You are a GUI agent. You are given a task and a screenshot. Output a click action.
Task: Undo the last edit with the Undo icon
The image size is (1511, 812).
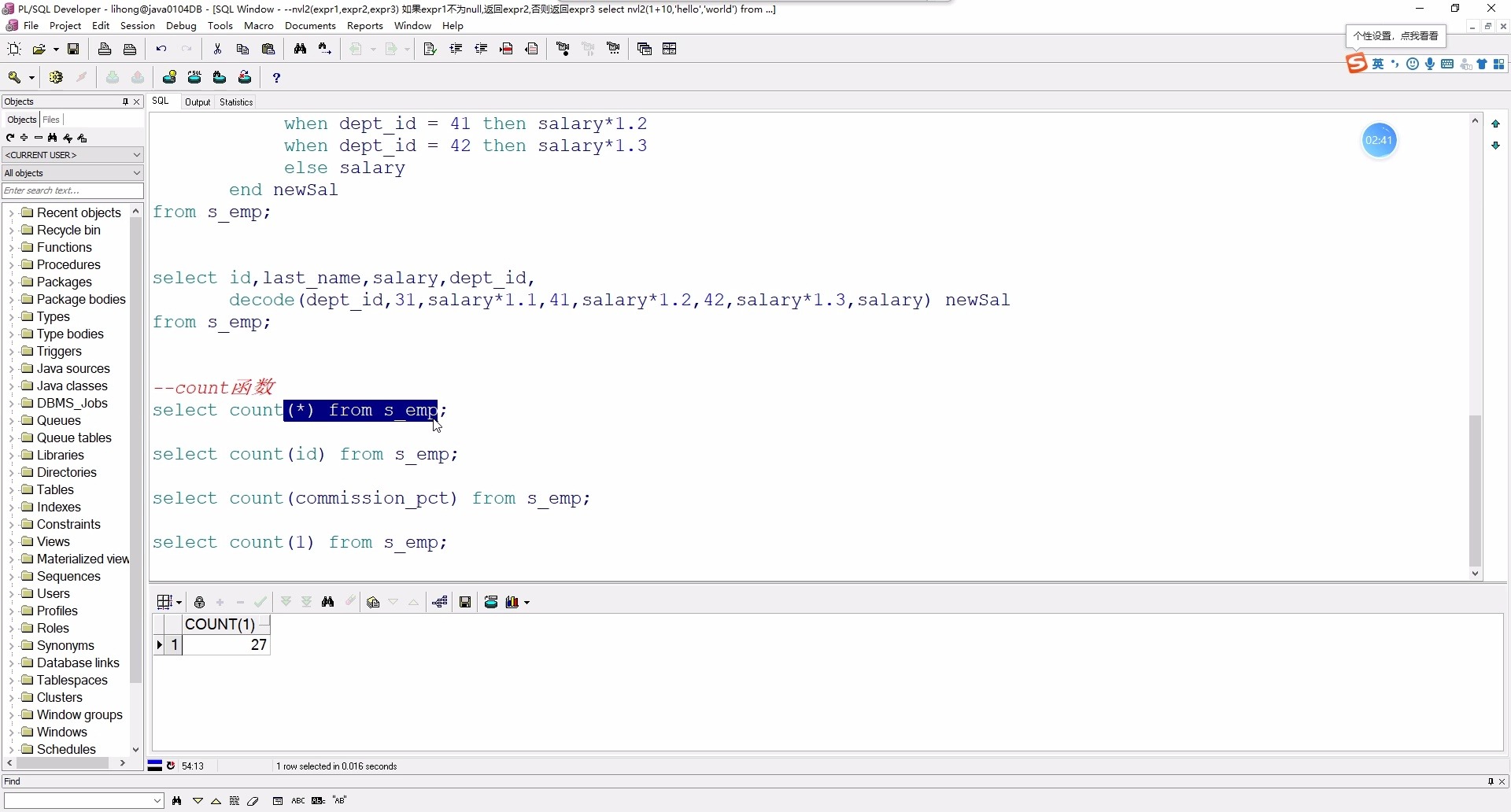tap(161, 49)
